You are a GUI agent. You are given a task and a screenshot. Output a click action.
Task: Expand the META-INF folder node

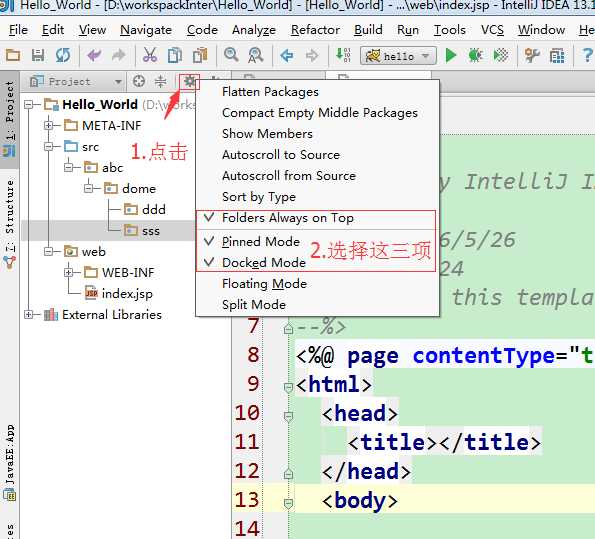pyautogui.click(x=49, y=125)
